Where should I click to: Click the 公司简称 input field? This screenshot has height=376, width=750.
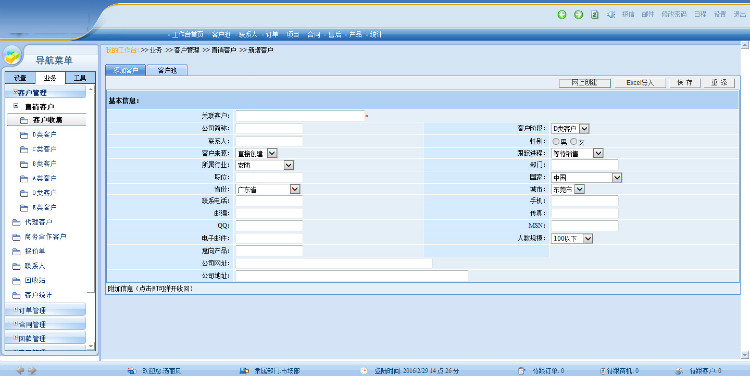click(269, 128)
